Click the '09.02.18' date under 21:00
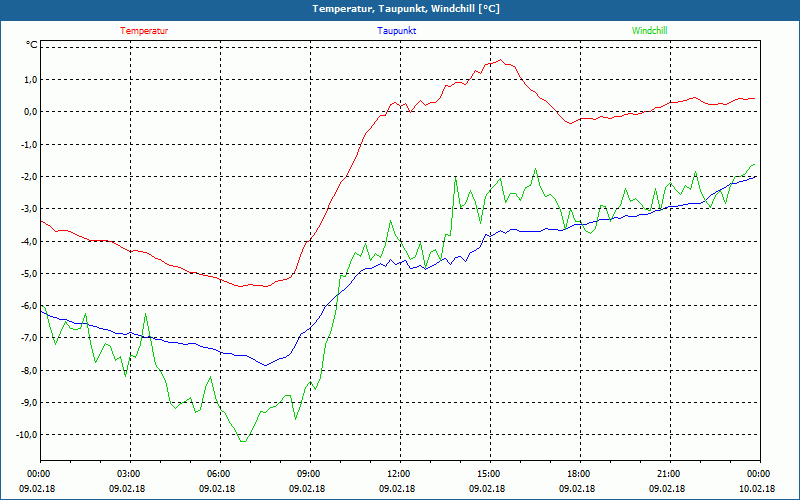The height and width of the screenshot is (500, 800). pos(667,489)
